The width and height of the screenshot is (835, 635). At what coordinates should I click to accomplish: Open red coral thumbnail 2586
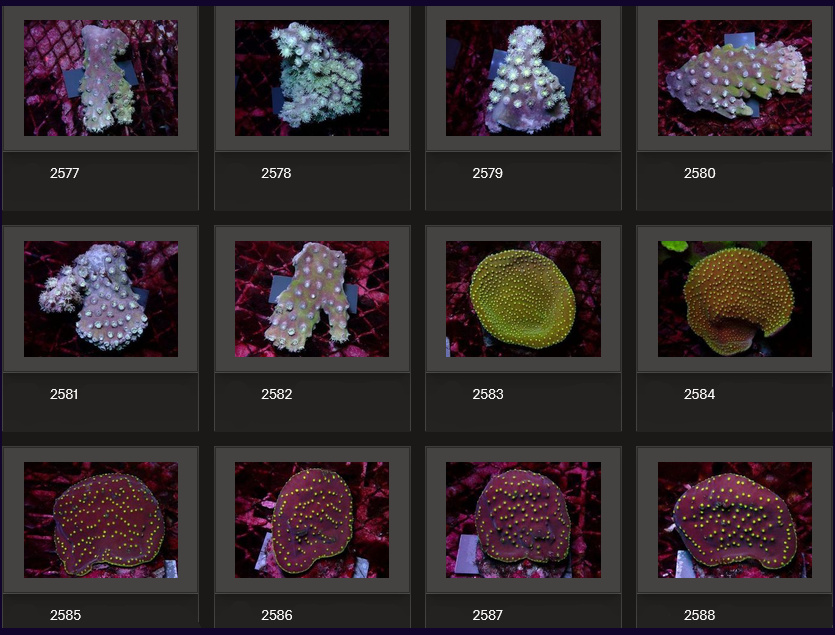(x=312, y=520)
